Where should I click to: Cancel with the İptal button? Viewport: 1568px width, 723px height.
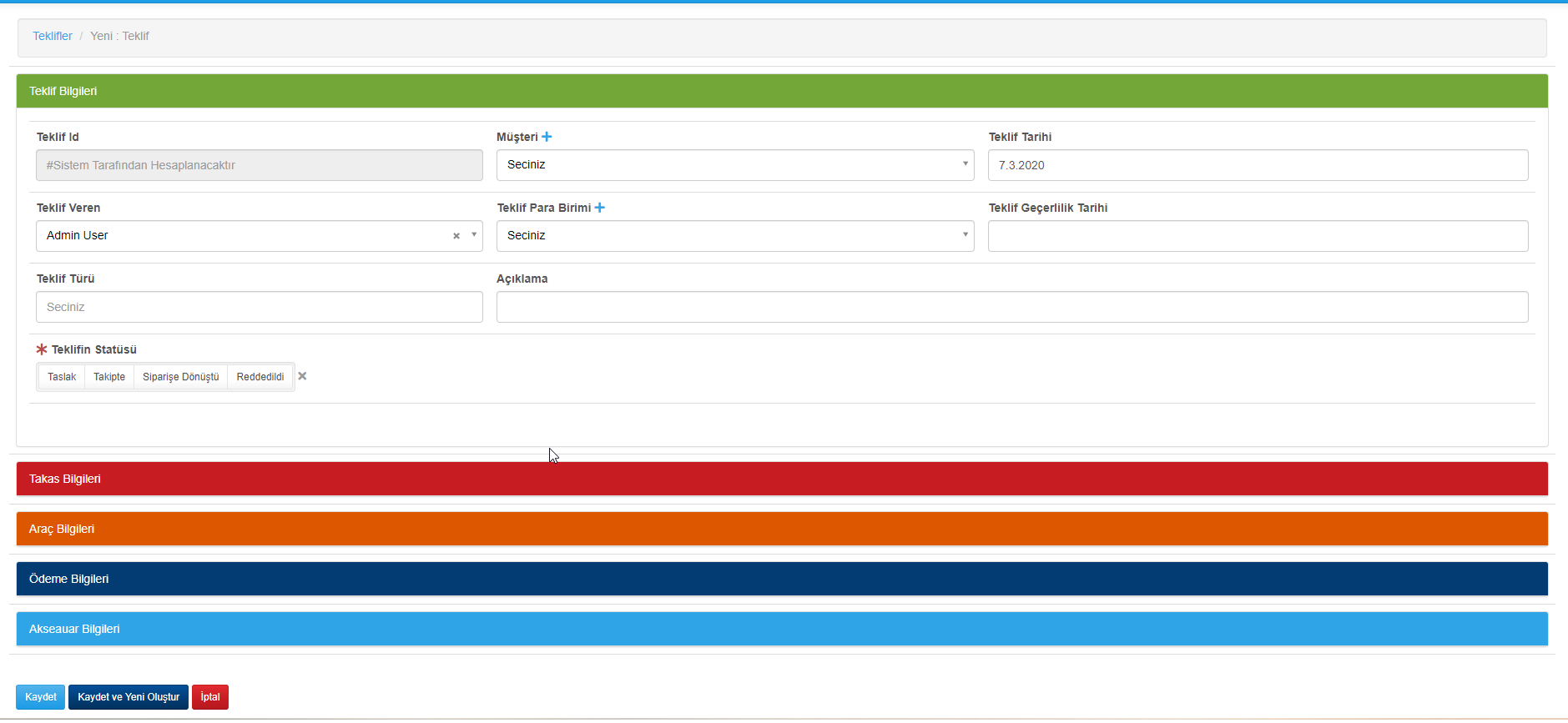[x=210, y=697]
